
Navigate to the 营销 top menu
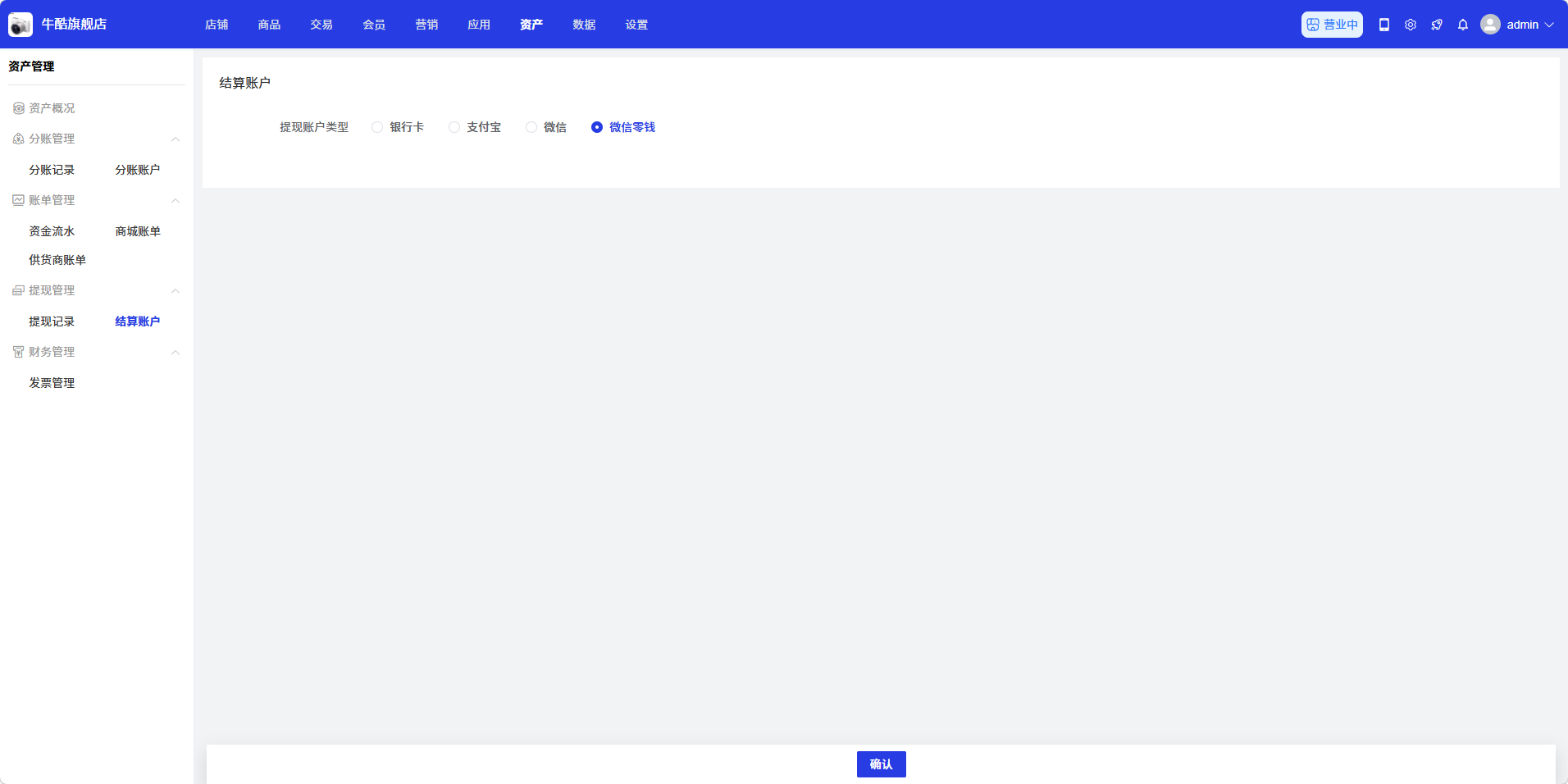coord(426,25)
